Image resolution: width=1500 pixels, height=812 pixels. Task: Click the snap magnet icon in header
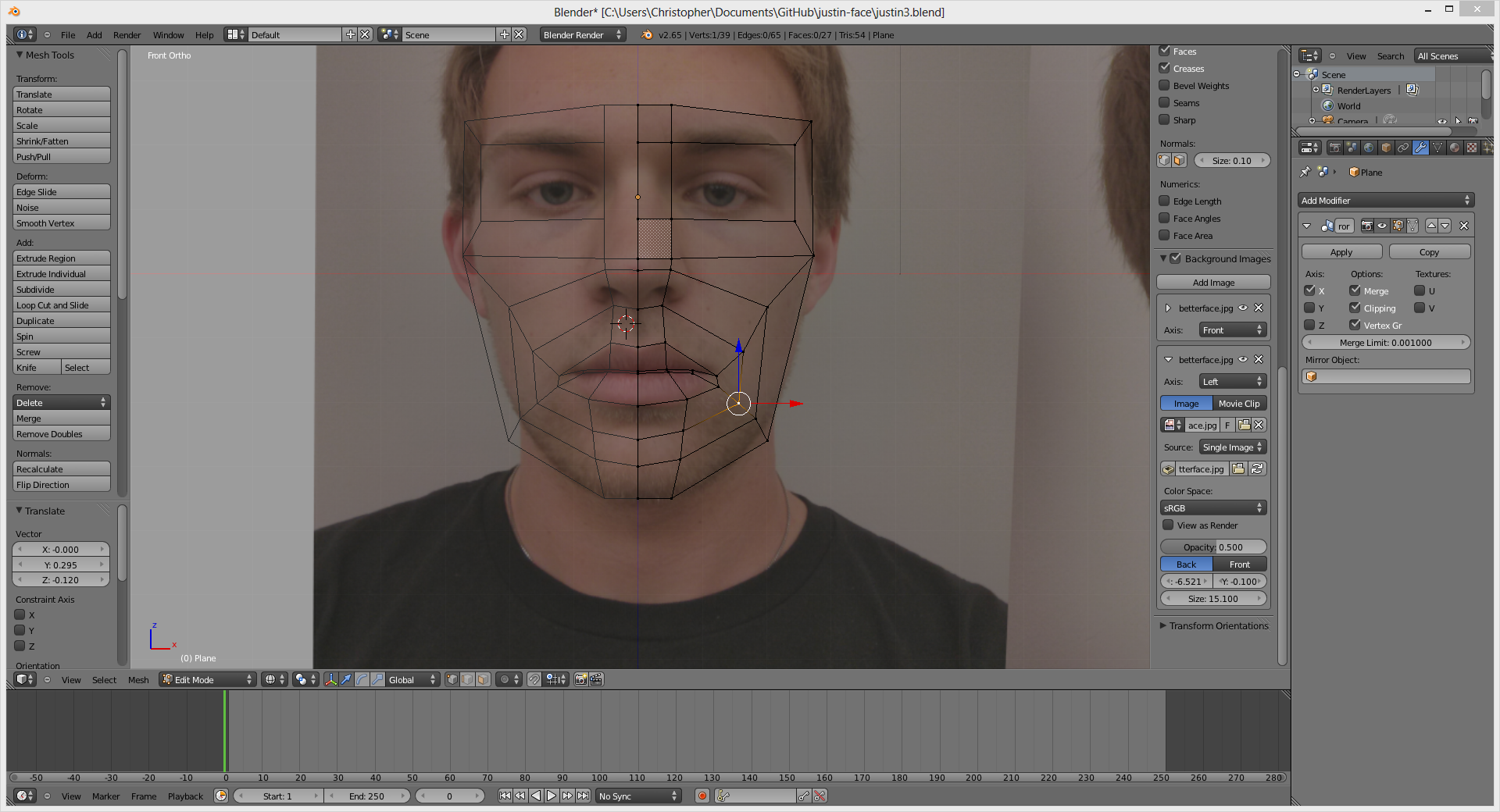[x=534, y=679]
